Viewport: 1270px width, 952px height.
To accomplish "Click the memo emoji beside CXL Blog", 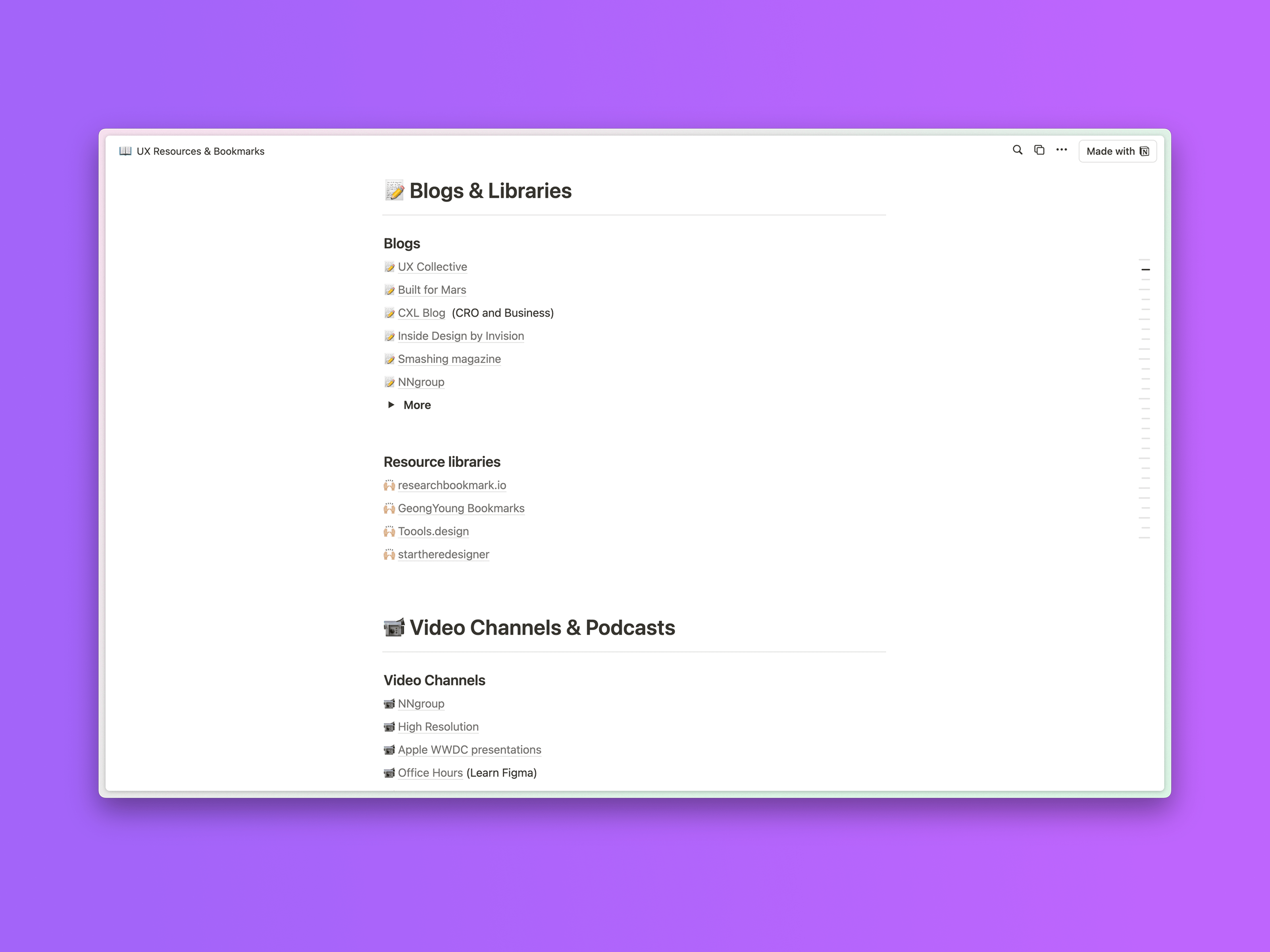I will pyautogui.click(x=389, y=313).
